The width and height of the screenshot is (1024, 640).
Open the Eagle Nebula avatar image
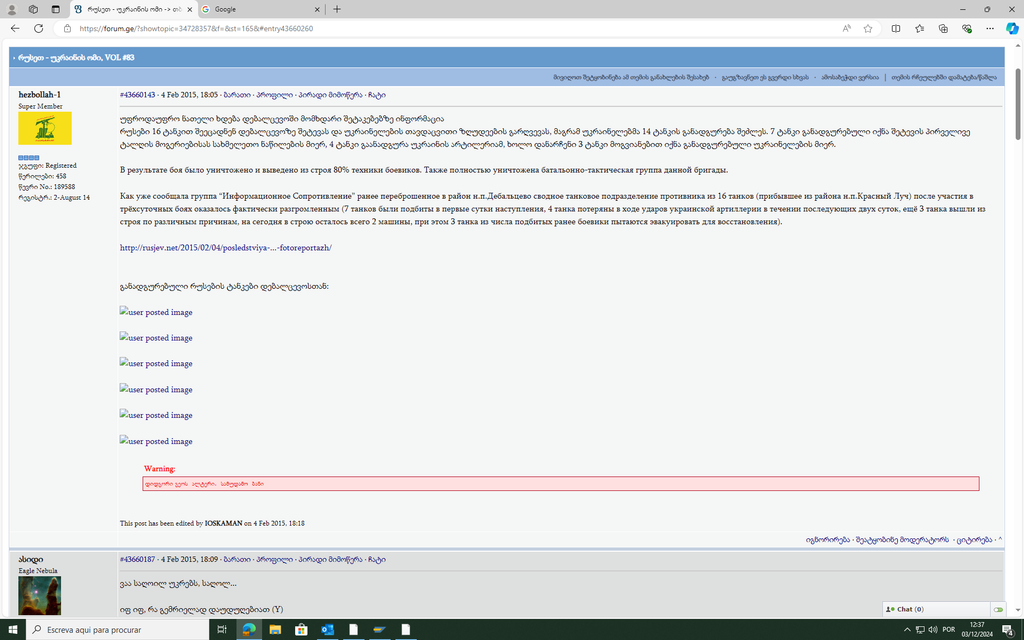pyautogui.click(x=40, y=595)
